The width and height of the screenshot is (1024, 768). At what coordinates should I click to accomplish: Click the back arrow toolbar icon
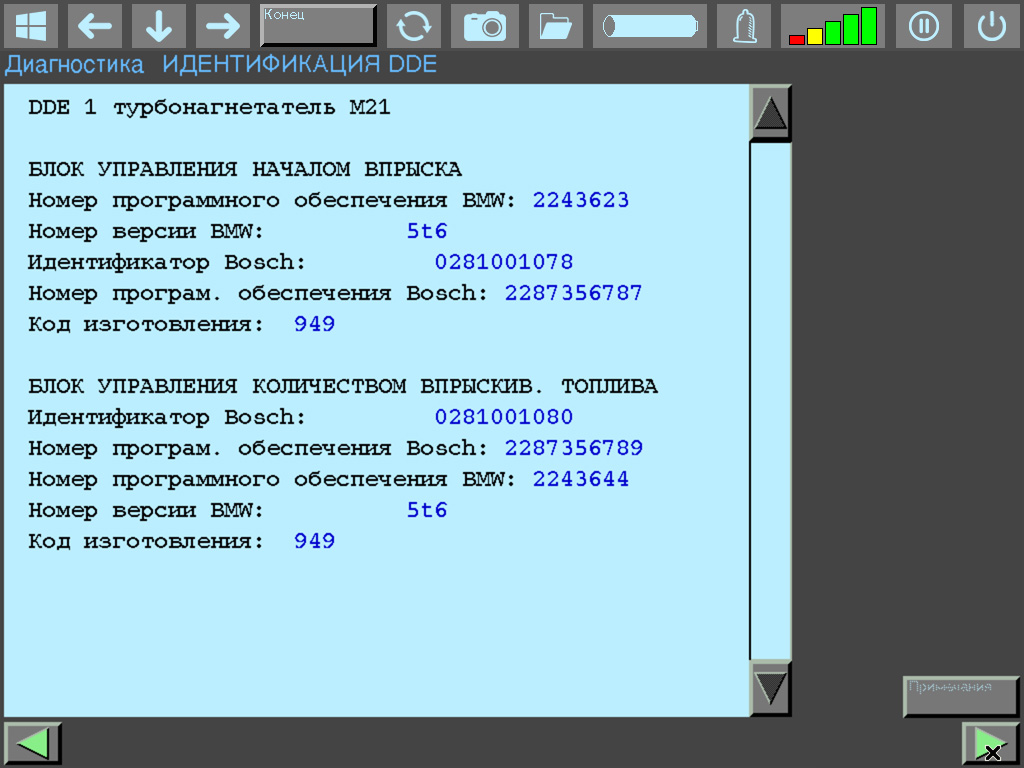pos(95,26)
